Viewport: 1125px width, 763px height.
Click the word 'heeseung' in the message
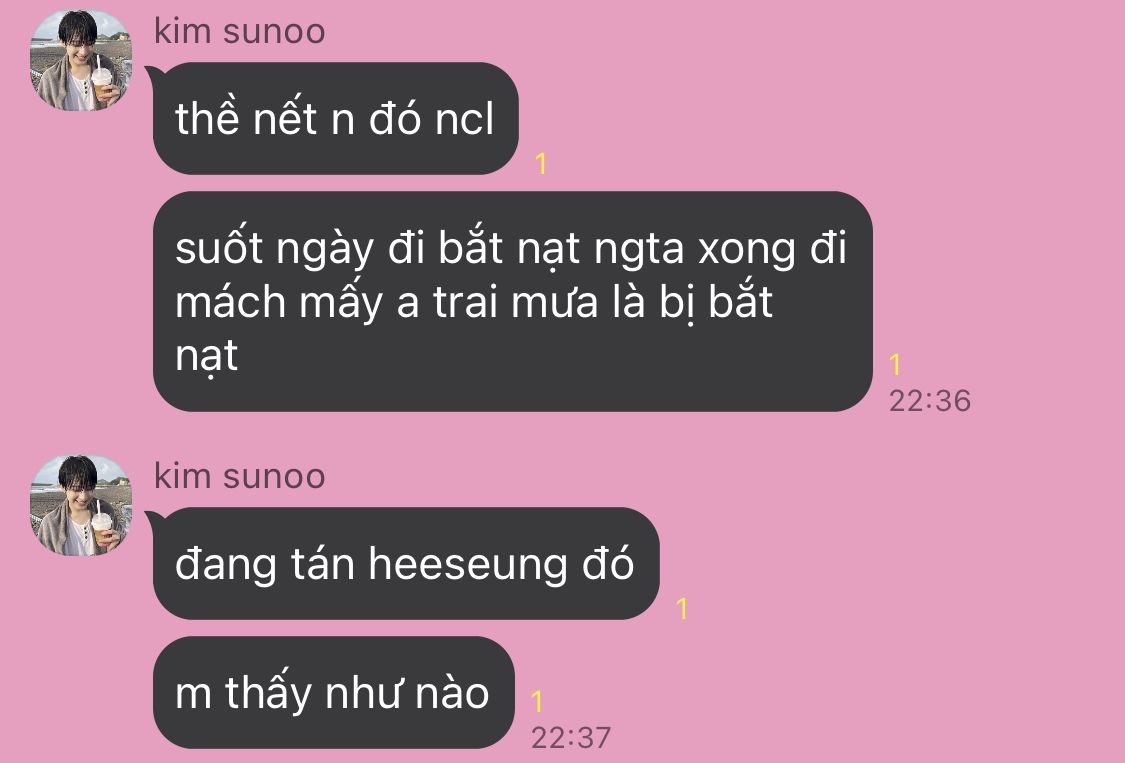[468, 565]
